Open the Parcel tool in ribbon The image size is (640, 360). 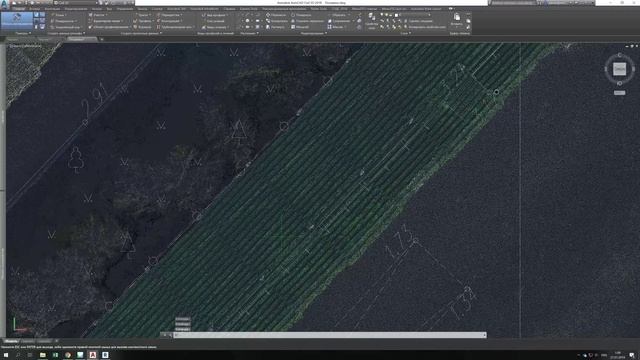(98, 15)
